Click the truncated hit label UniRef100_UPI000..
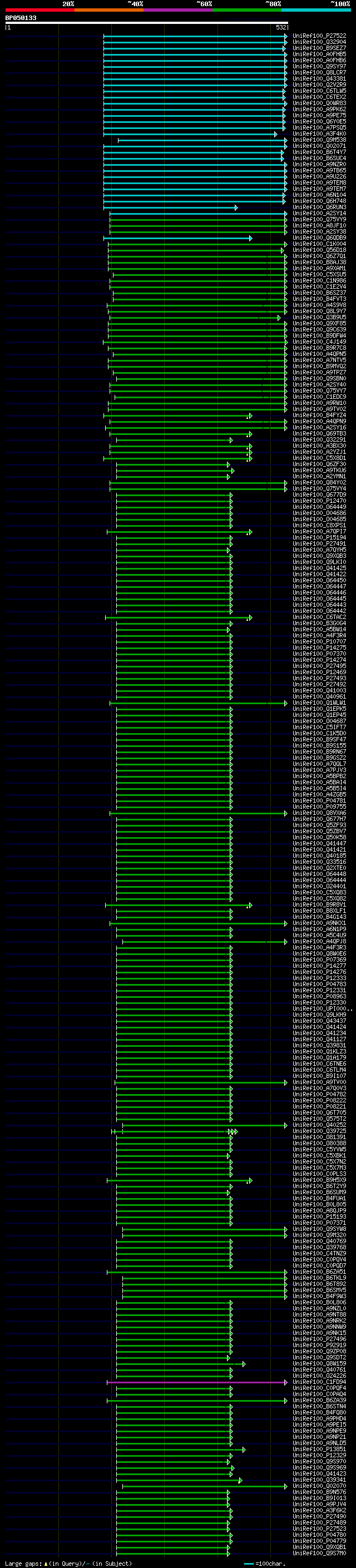Viewport: 356px width, 1568px height. pos(322,1009)
